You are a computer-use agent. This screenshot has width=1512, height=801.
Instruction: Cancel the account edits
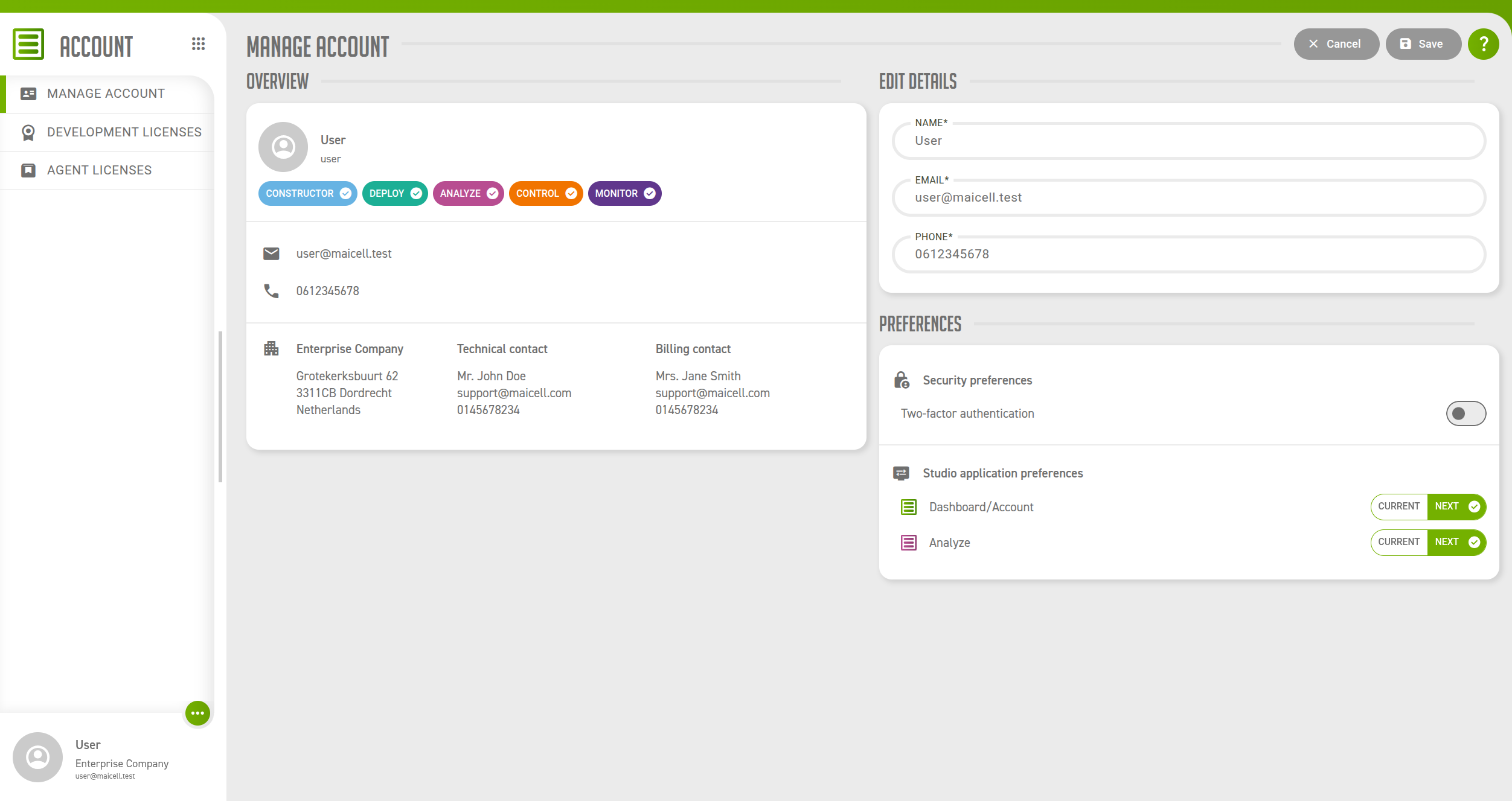tap(1336, 44)
